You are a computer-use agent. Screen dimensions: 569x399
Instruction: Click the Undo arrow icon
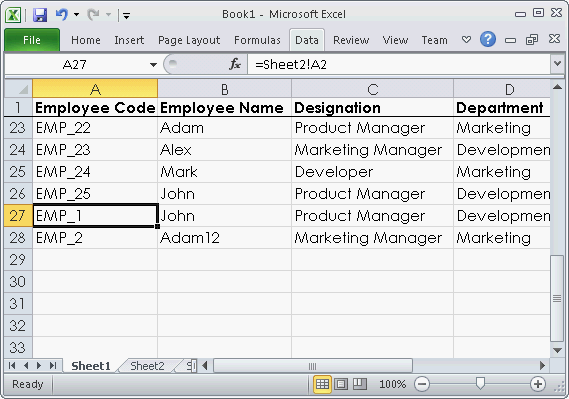tap(61, 15)
